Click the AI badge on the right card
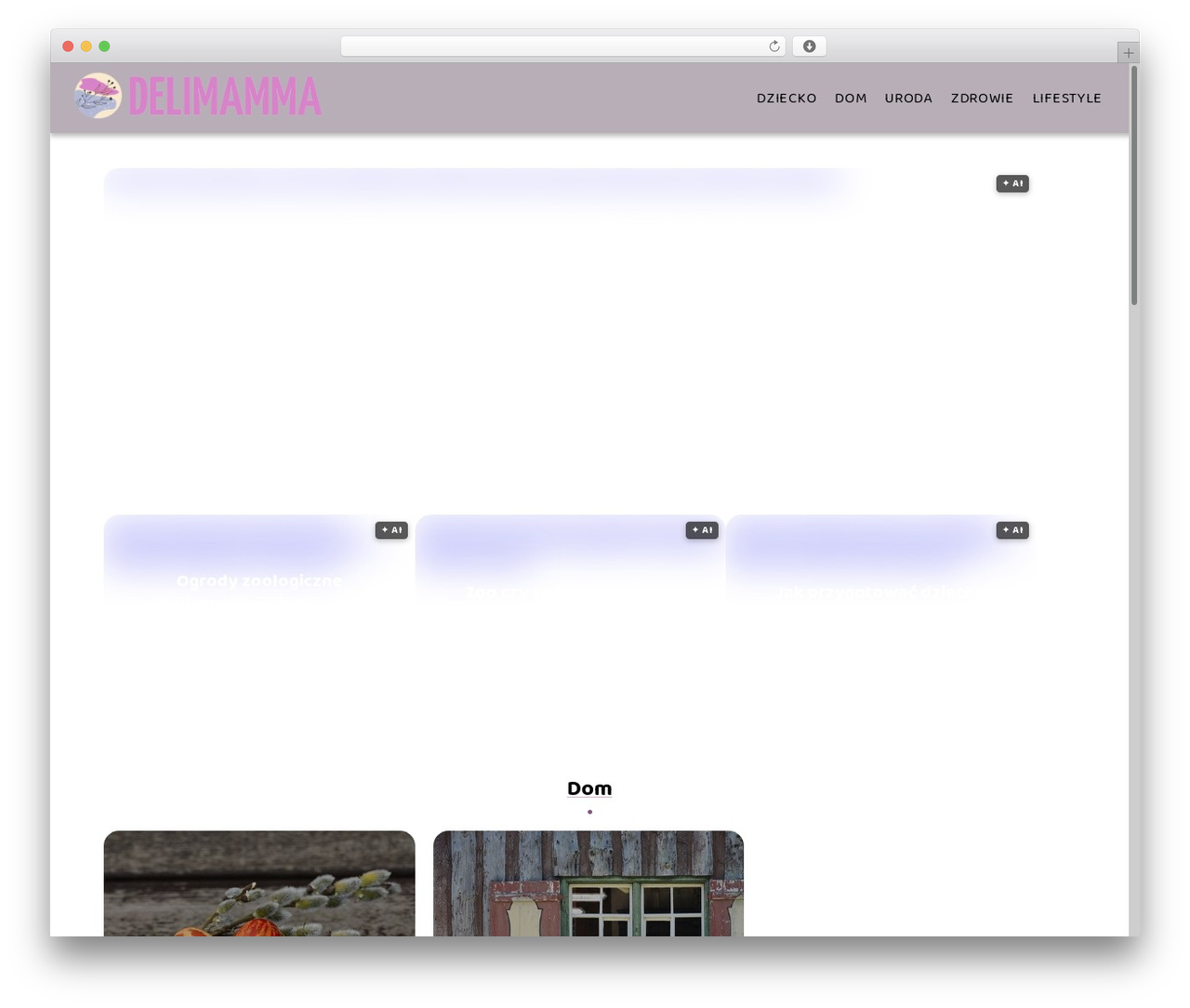The width and height of the screenshot is (1190, 1008). coord(1012,530)
